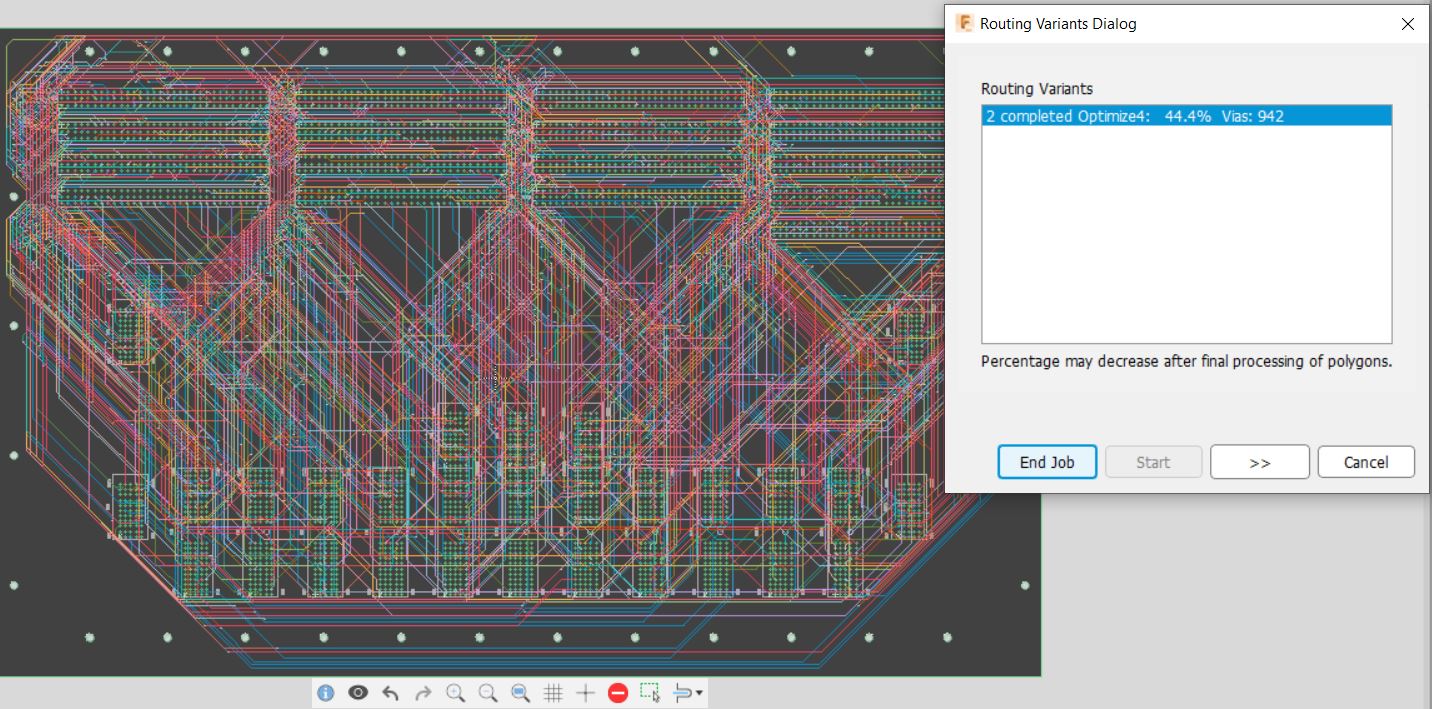Click the Fusion logo in the dialog titlebar

pos(964,23)
